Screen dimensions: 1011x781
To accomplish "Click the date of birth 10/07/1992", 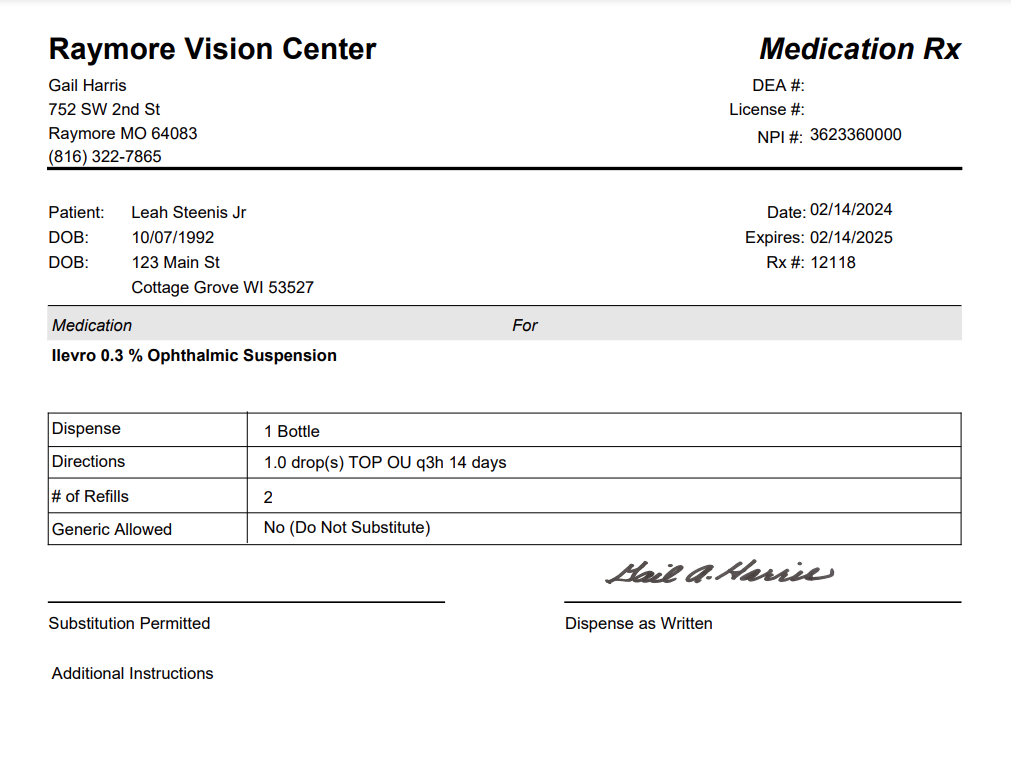I will pos(173,237).
